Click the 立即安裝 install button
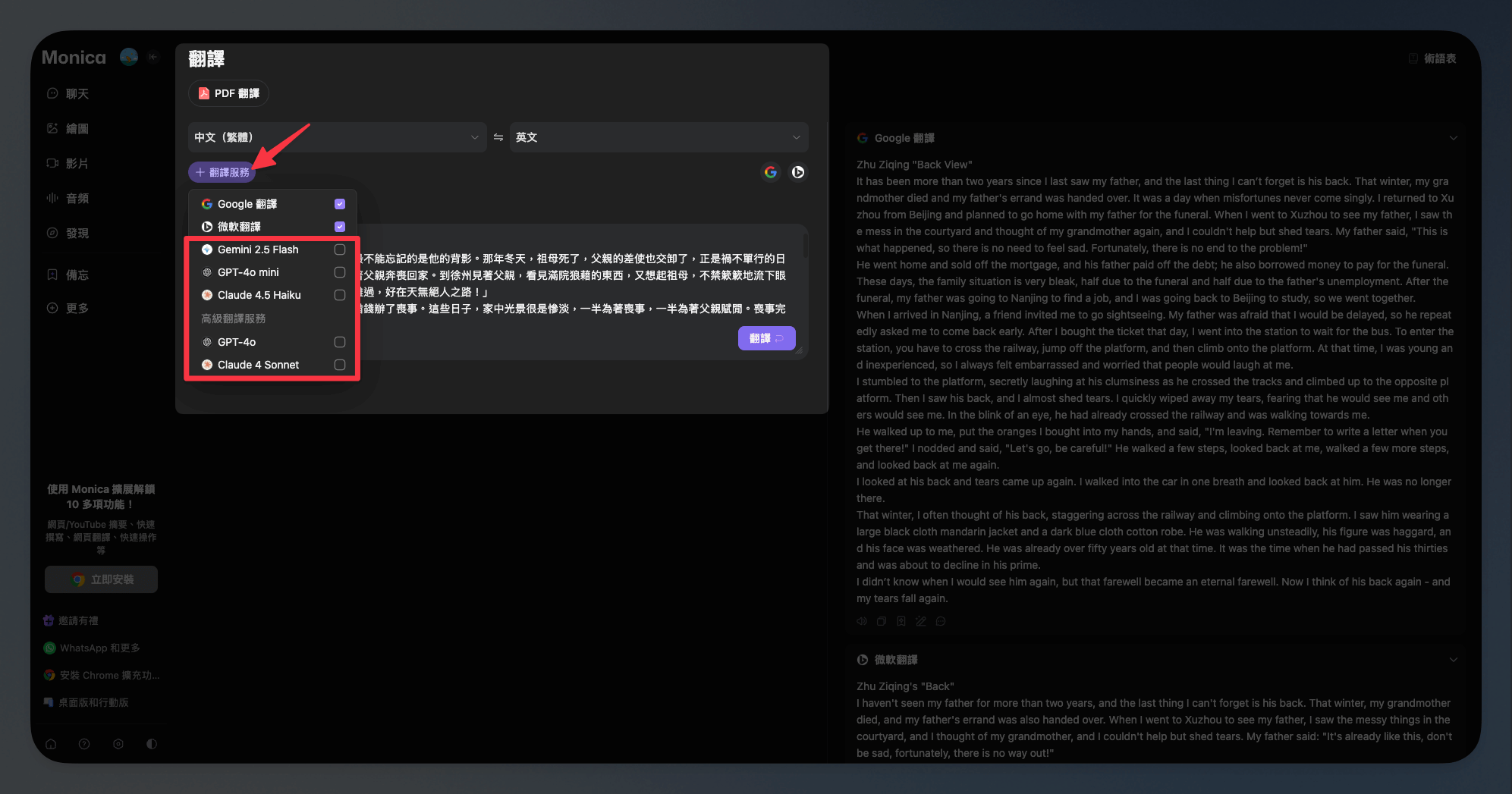1512x794 pixels. point(102,579)
